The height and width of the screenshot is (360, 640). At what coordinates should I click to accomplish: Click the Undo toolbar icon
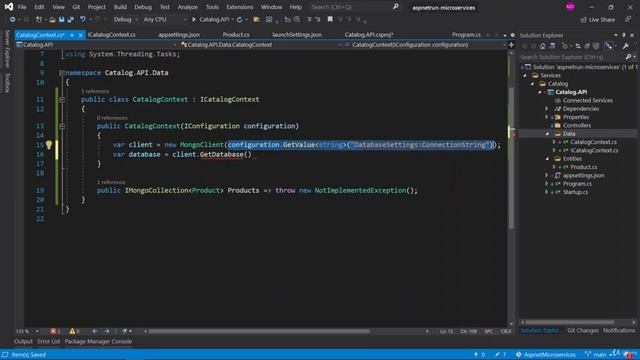[x=83, y=20]
